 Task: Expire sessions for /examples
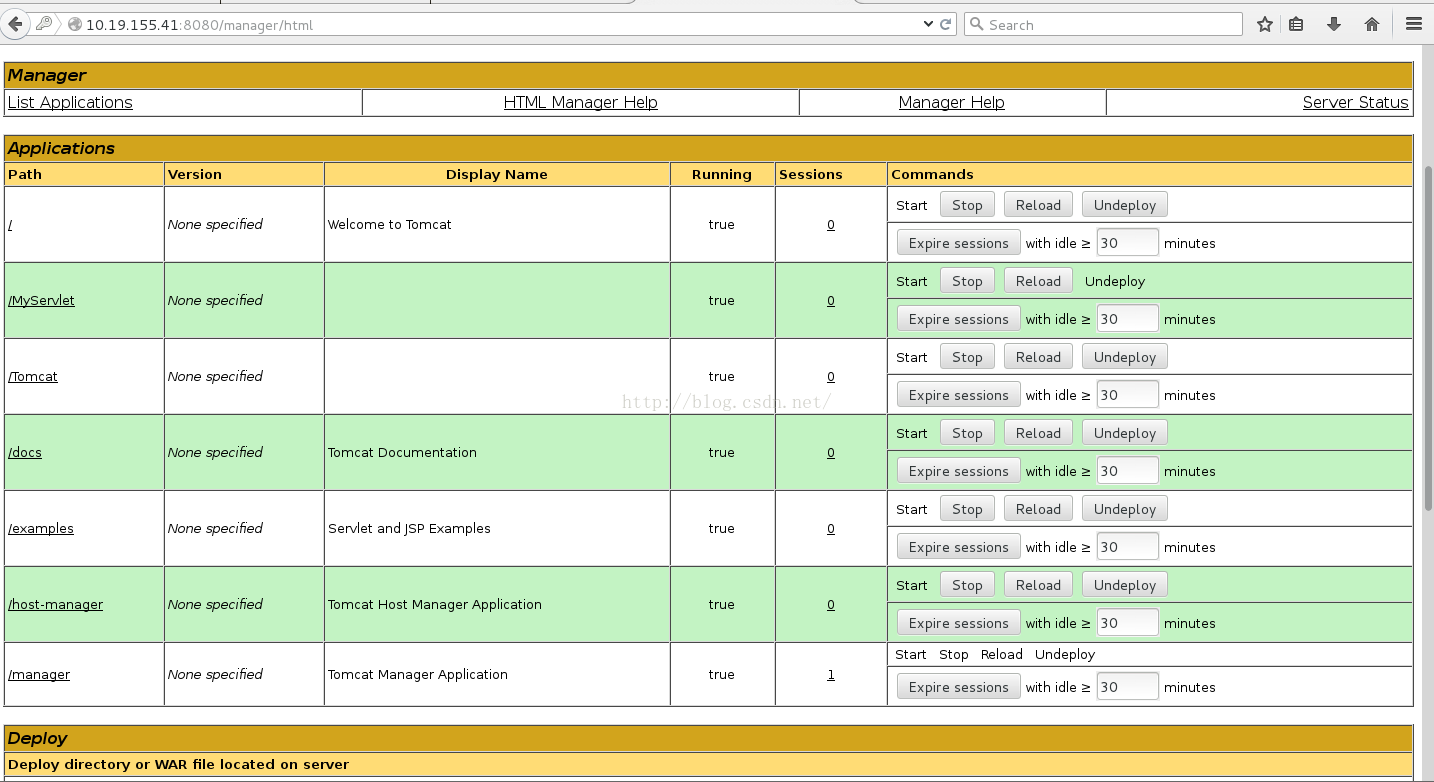(959, 547)
